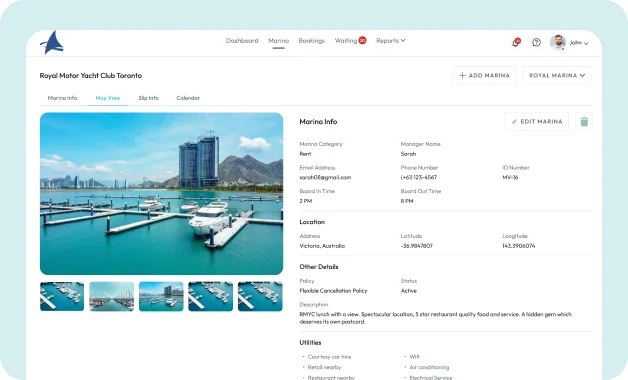Click the email sarah08@gmail.com
Image resolution: width=628 pixels, height=380 pixels.
tap(325, 177)
